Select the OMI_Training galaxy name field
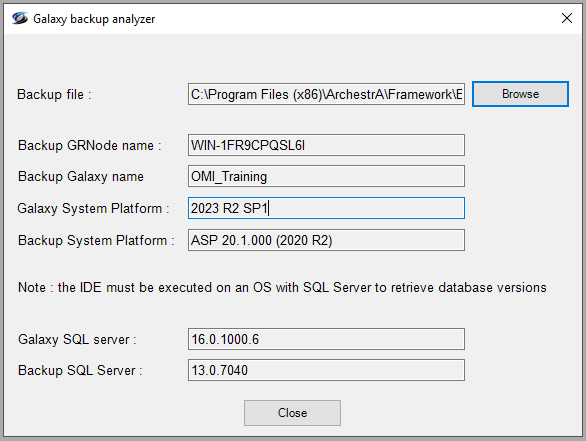 tap(326, 176)
